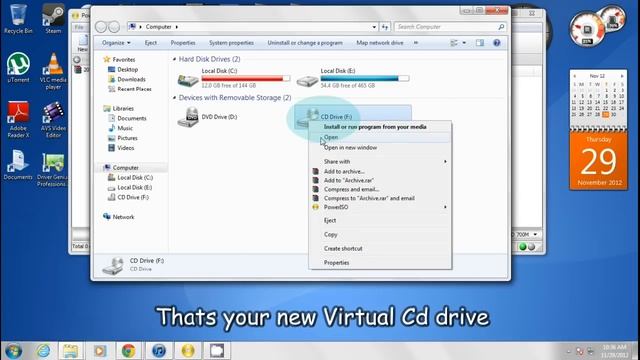Select Network in navigation pane
Screen dimensions: 640x360
pos(123,217)
